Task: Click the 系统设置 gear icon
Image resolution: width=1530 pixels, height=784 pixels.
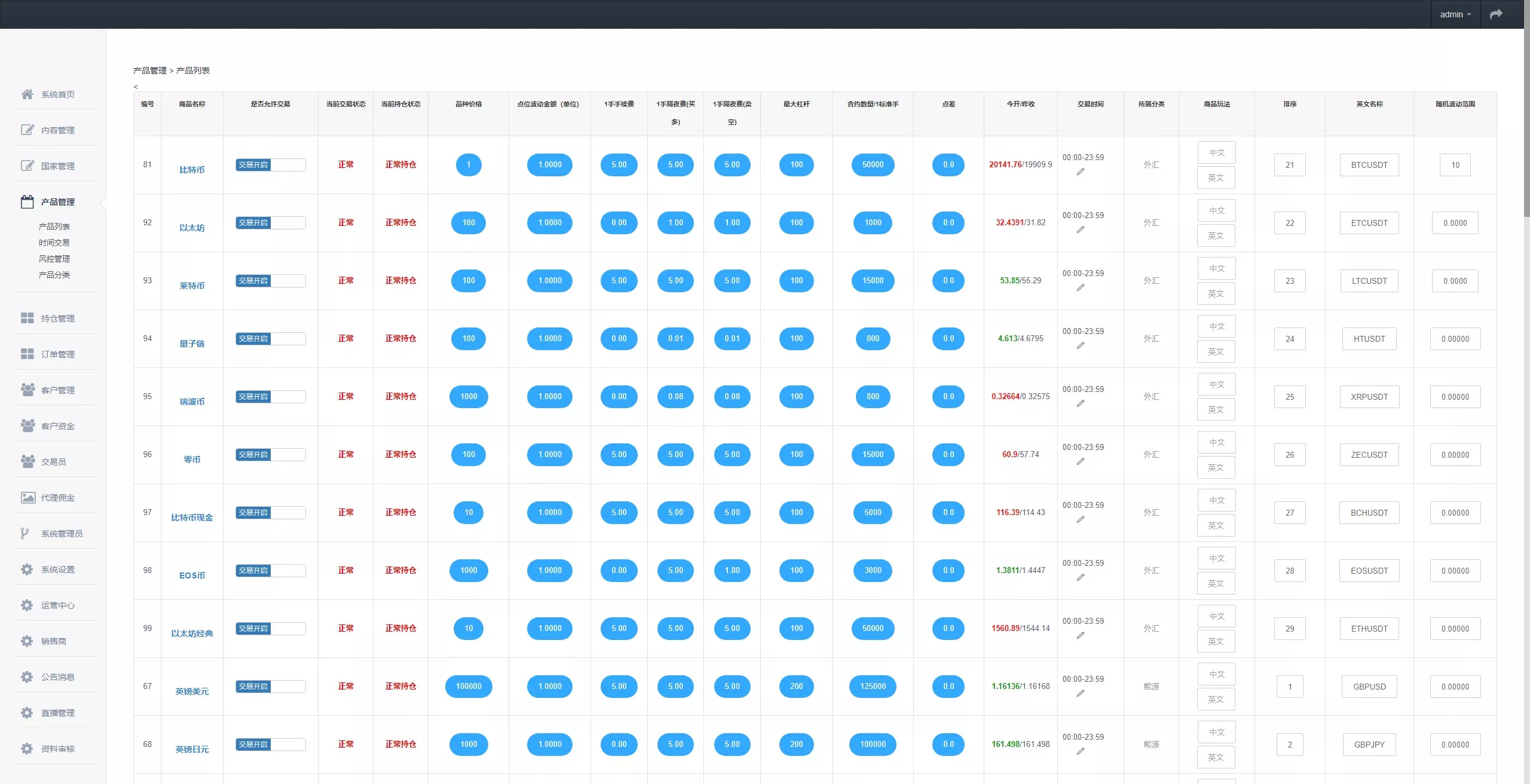Action: click(27, 569)
